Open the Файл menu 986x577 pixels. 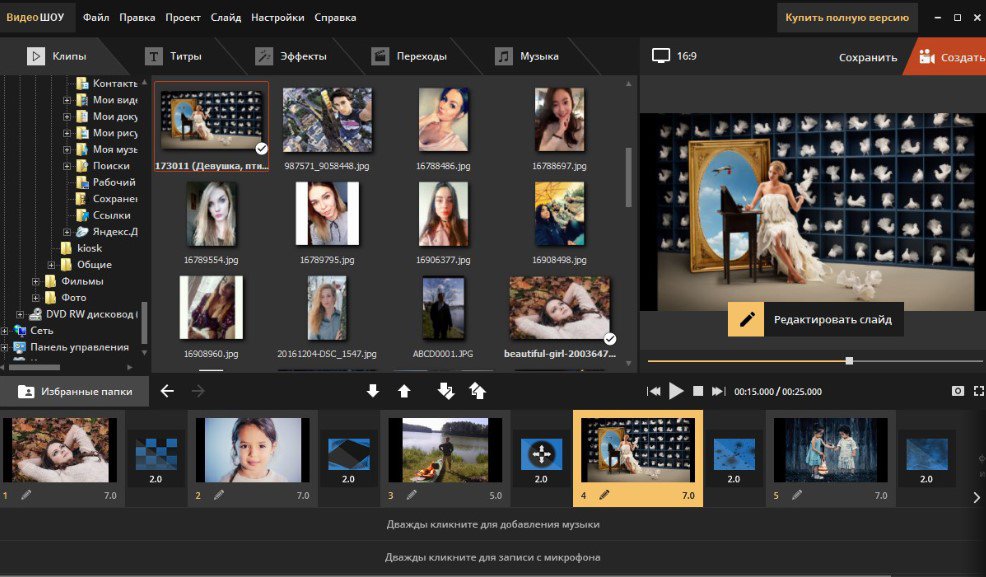pos(96,18)
